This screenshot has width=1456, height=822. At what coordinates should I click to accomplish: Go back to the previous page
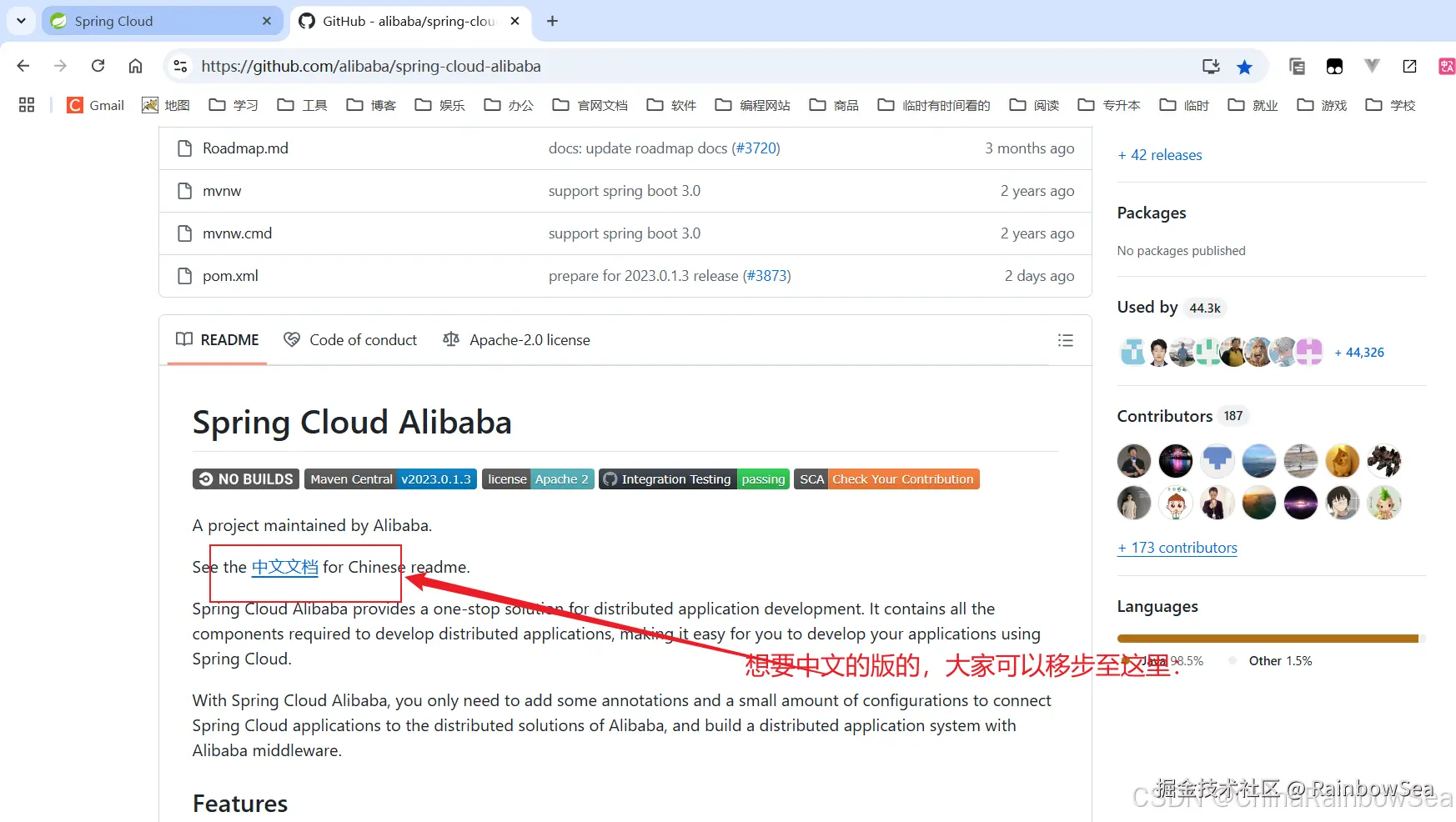click(x=23, y=66)
